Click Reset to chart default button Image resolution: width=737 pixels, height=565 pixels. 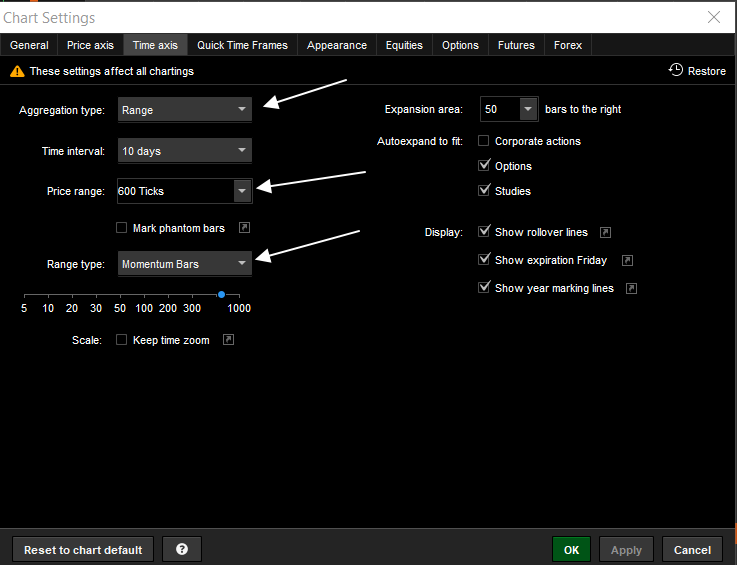[83, 549]
